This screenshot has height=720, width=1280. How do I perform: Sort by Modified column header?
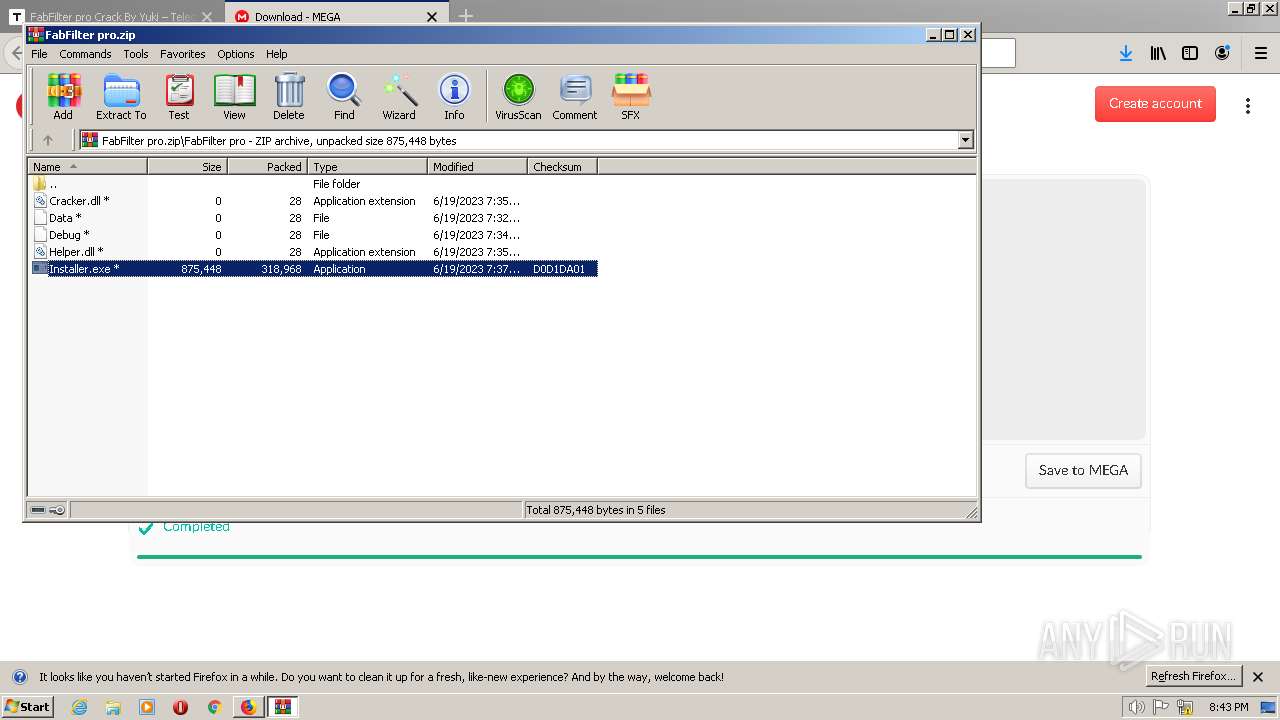tap(477, 167)
